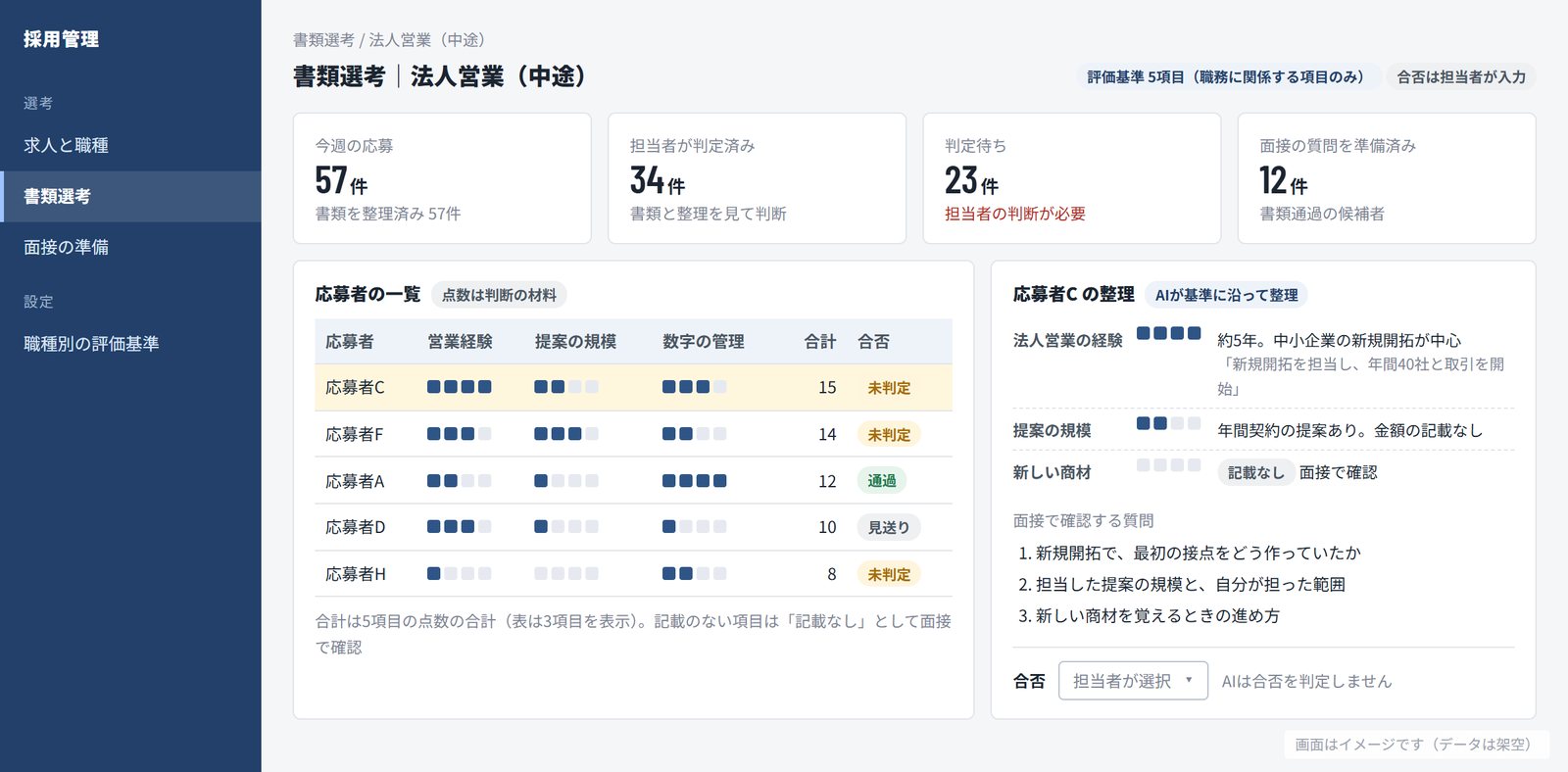Sort by the 応募者 column header

(x=350, y=342)
